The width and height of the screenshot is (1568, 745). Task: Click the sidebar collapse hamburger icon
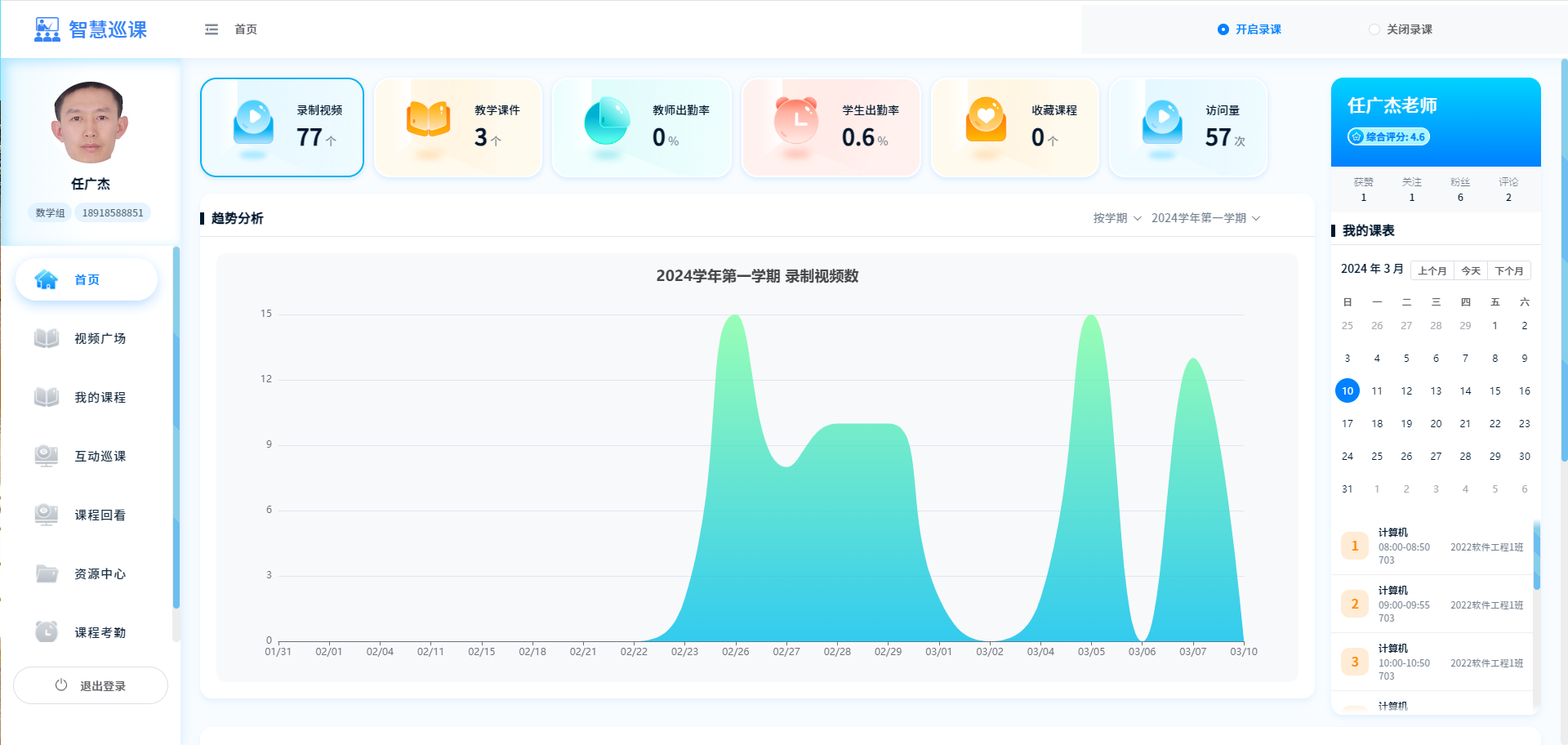click(x=212, y=29)
